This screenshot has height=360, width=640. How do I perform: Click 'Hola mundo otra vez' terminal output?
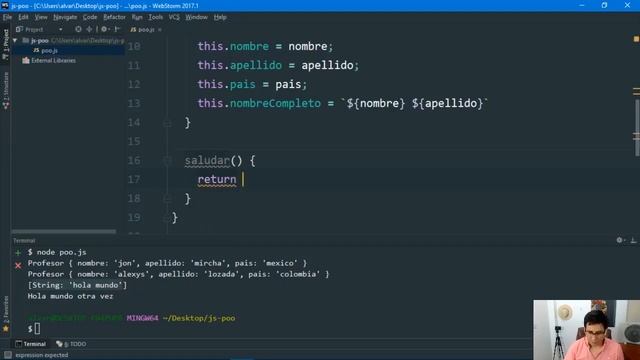point(71,296)
